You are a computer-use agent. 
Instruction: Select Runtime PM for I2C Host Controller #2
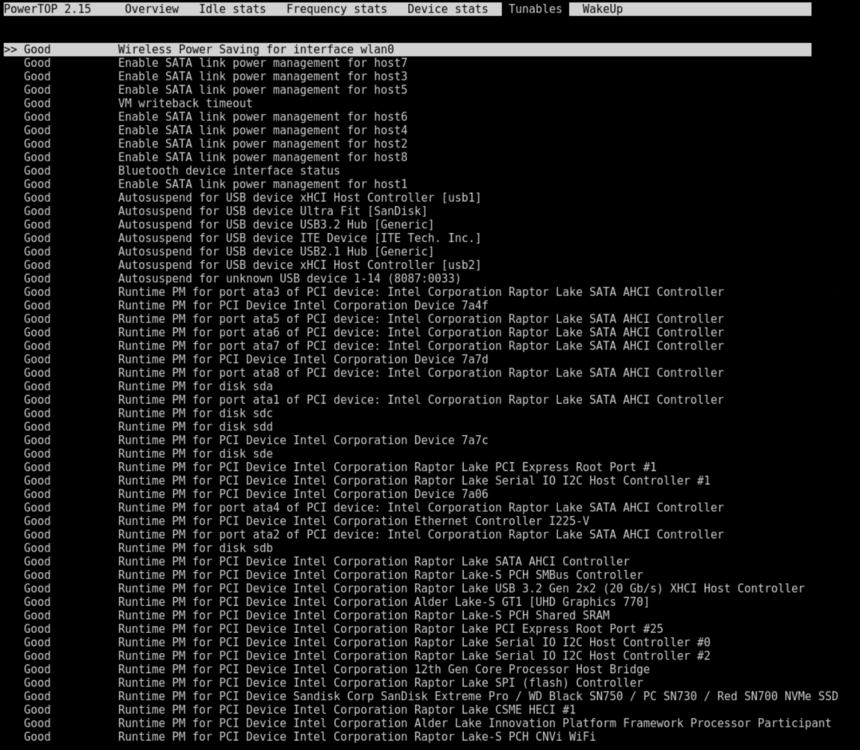coord(367,656)
